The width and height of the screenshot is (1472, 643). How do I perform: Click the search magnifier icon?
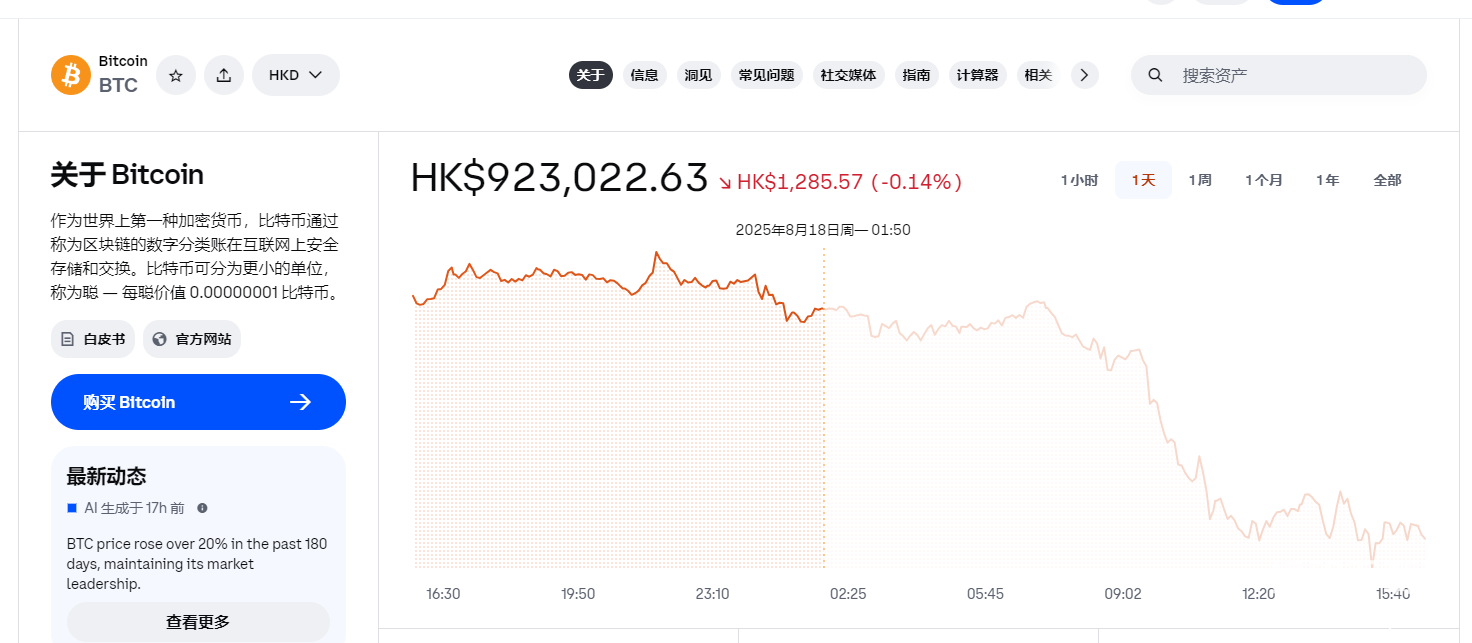click(x=1155, y=75)
